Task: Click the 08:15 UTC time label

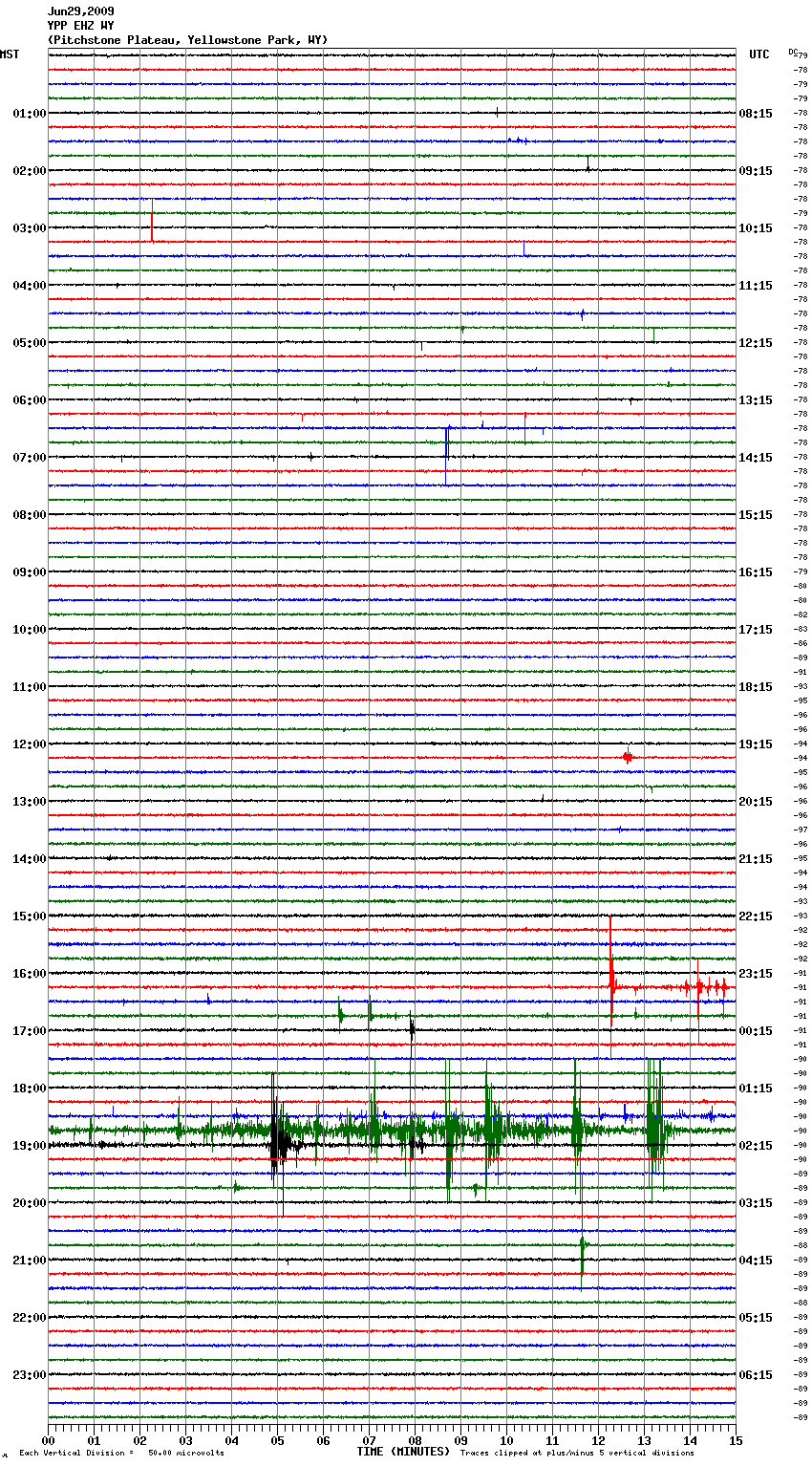Action: pos(756,114)
